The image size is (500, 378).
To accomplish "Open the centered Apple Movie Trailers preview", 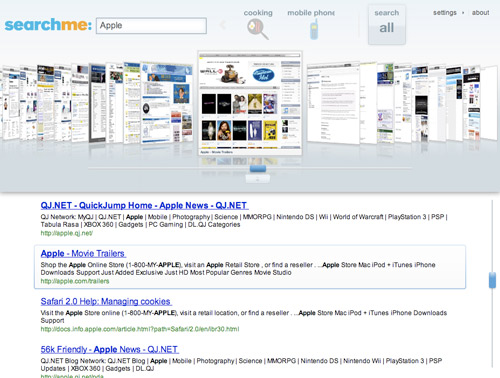I will pyautogui.click(x=250, y=103).
